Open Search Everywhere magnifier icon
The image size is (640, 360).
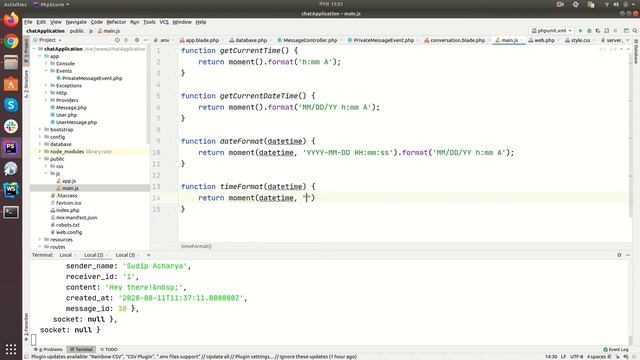(x=635, y=31)
